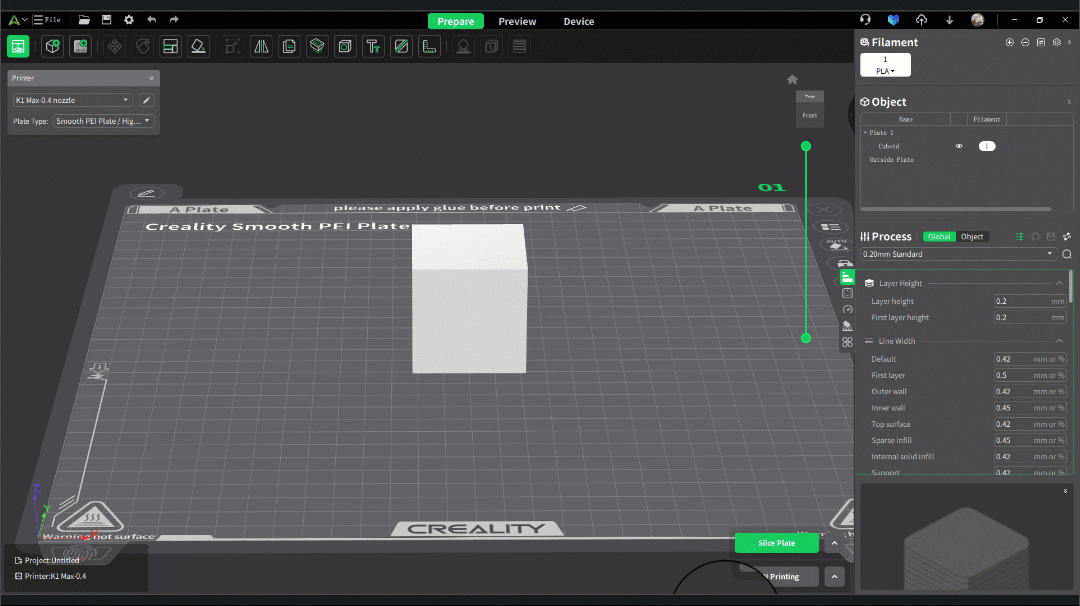
Task: Click the add plate icon in toolbar
Action: tap(81, 46)
